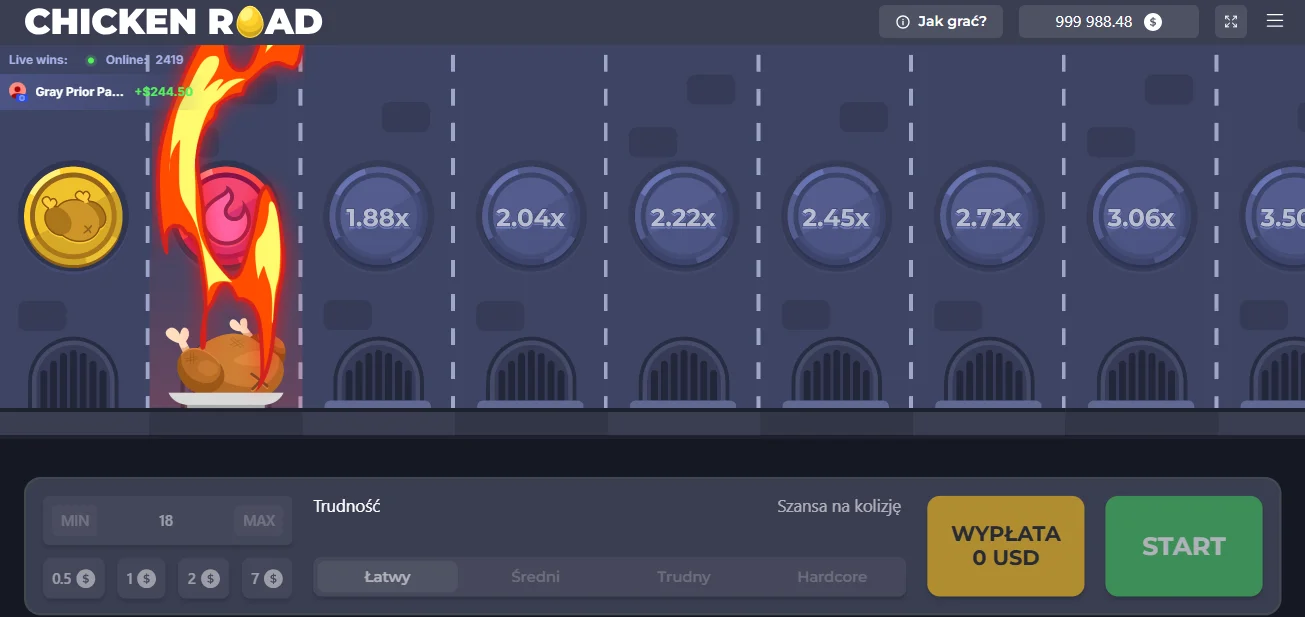Open the Jak grać? help button
The width and height of the screenshot is (1305, 617).
940,21
